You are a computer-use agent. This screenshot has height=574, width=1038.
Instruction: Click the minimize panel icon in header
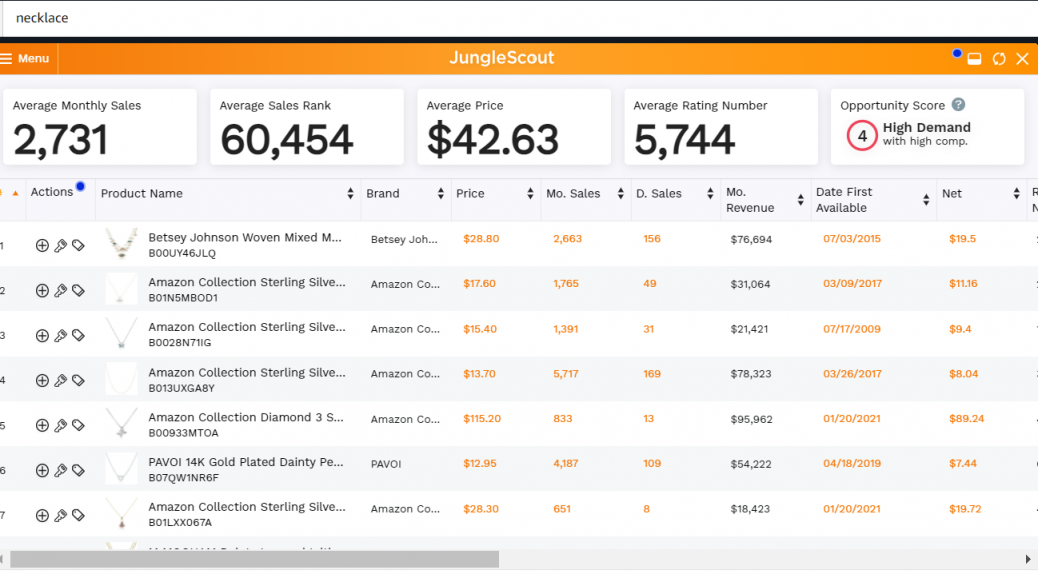tap(974, 59)
